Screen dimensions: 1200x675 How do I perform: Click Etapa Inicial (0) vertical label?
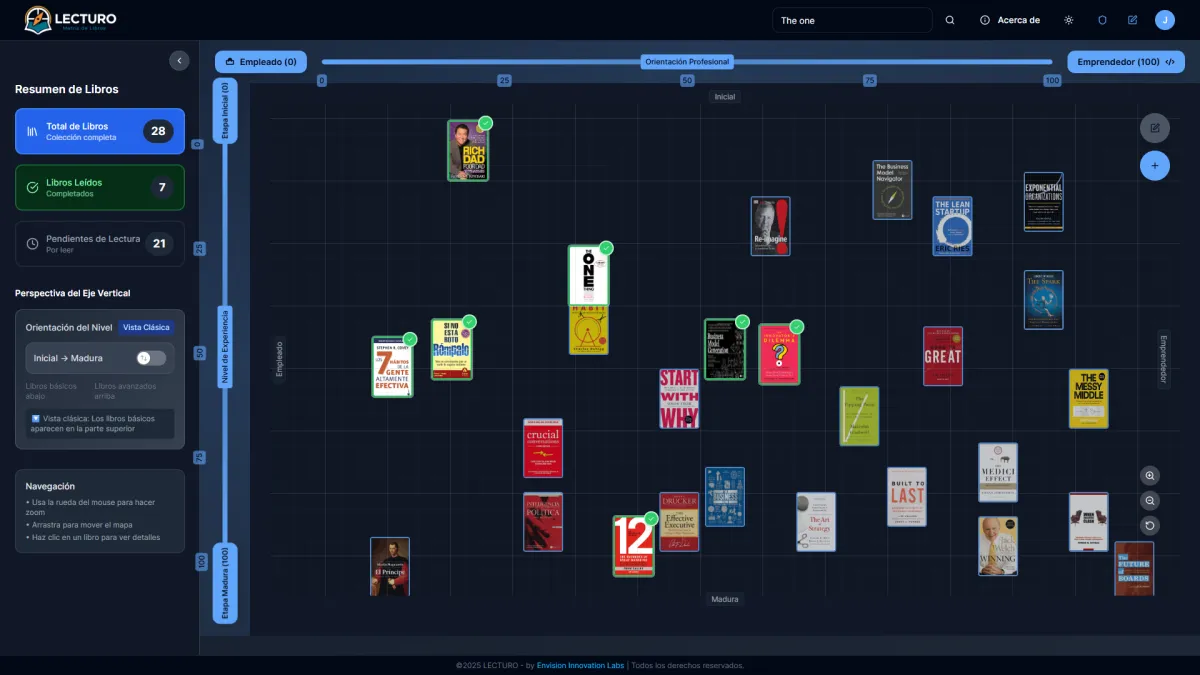click(x=225, y=111)
